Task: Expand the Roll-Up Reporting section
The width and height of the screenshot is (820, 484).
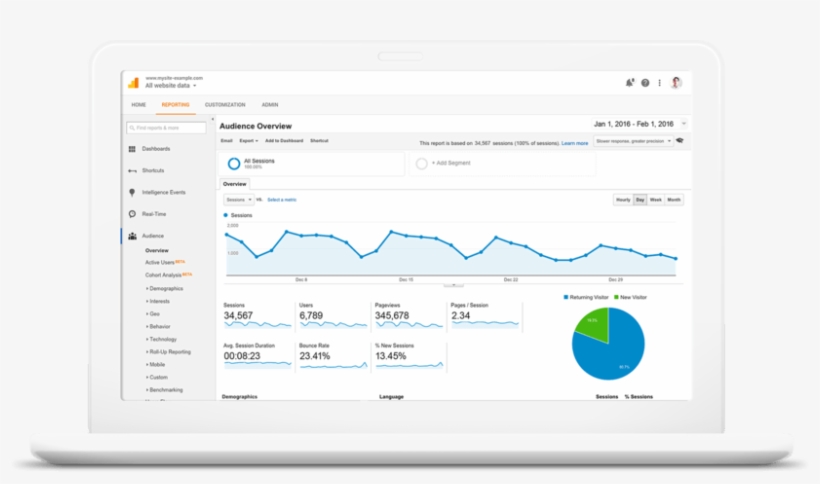Action: click(x=168, y=352)
